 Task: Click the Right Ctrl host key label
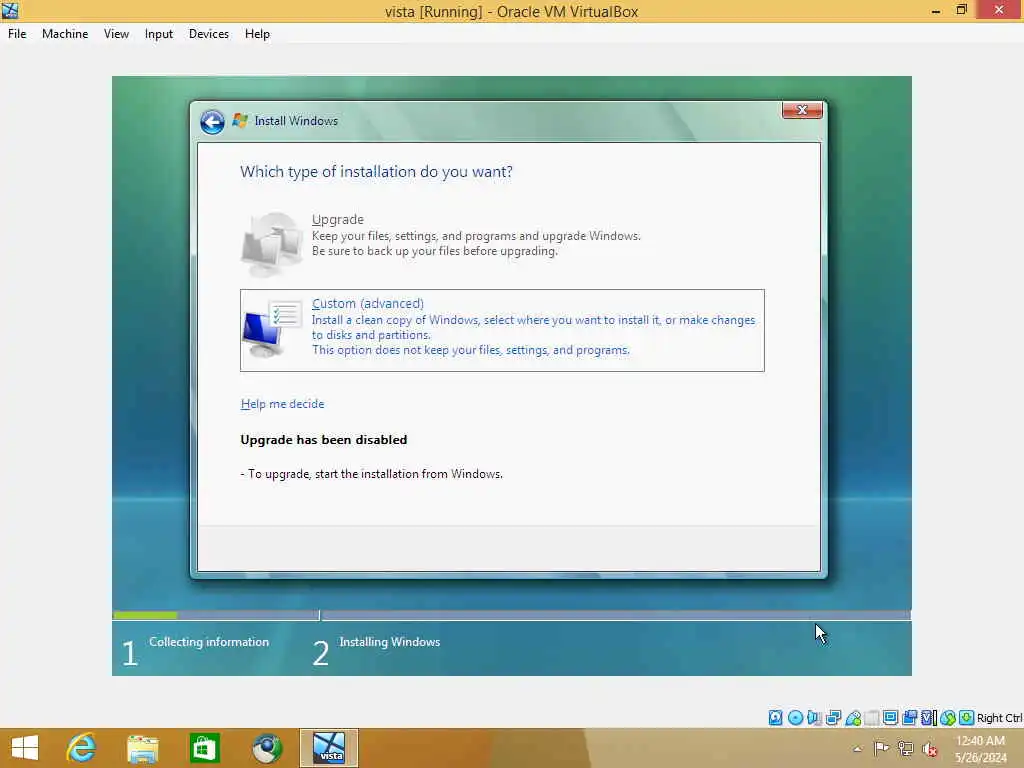click(999, 718)
